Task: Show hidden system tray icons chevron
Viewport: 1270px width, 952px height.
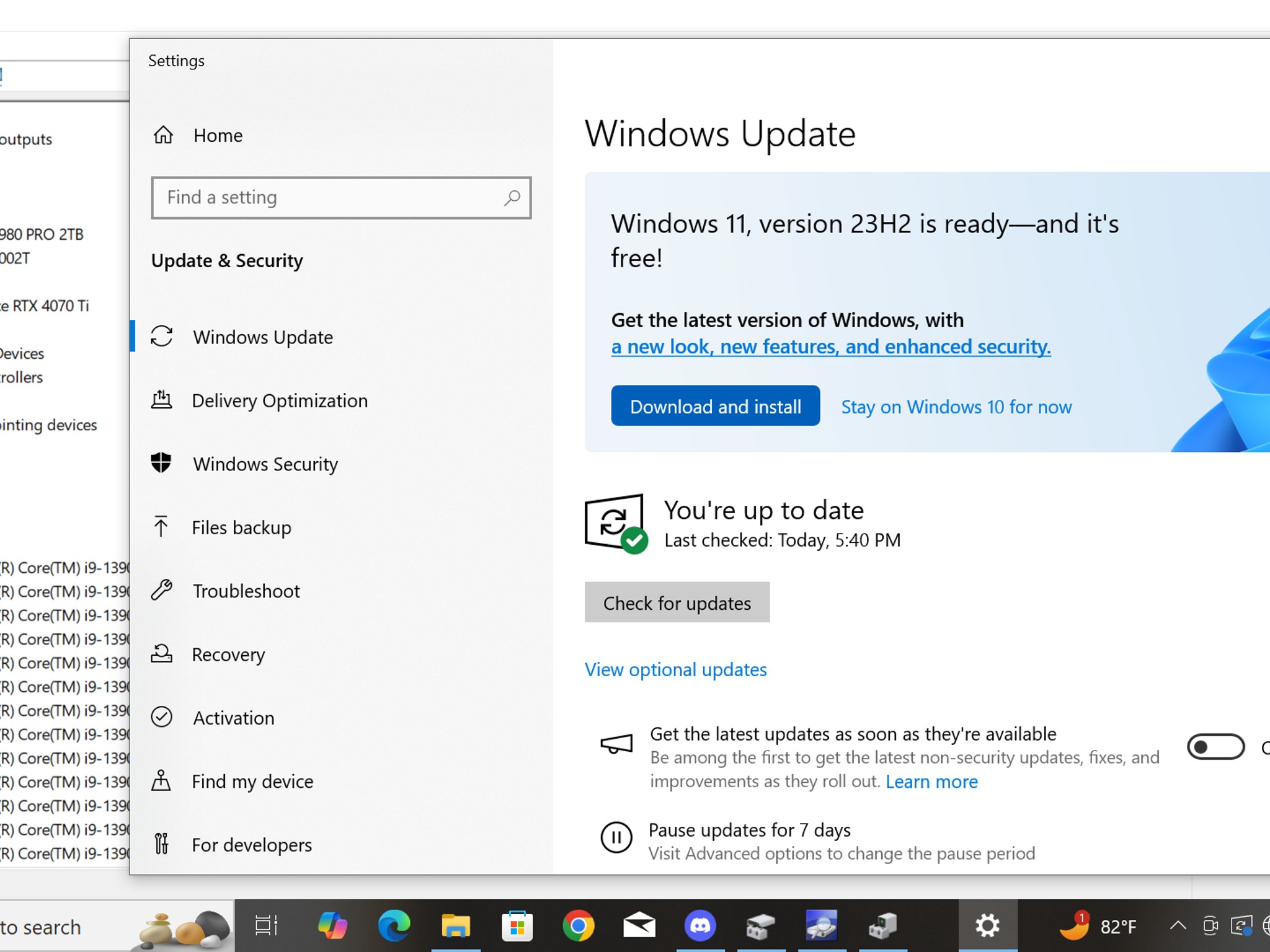Action: (1178, 927)
